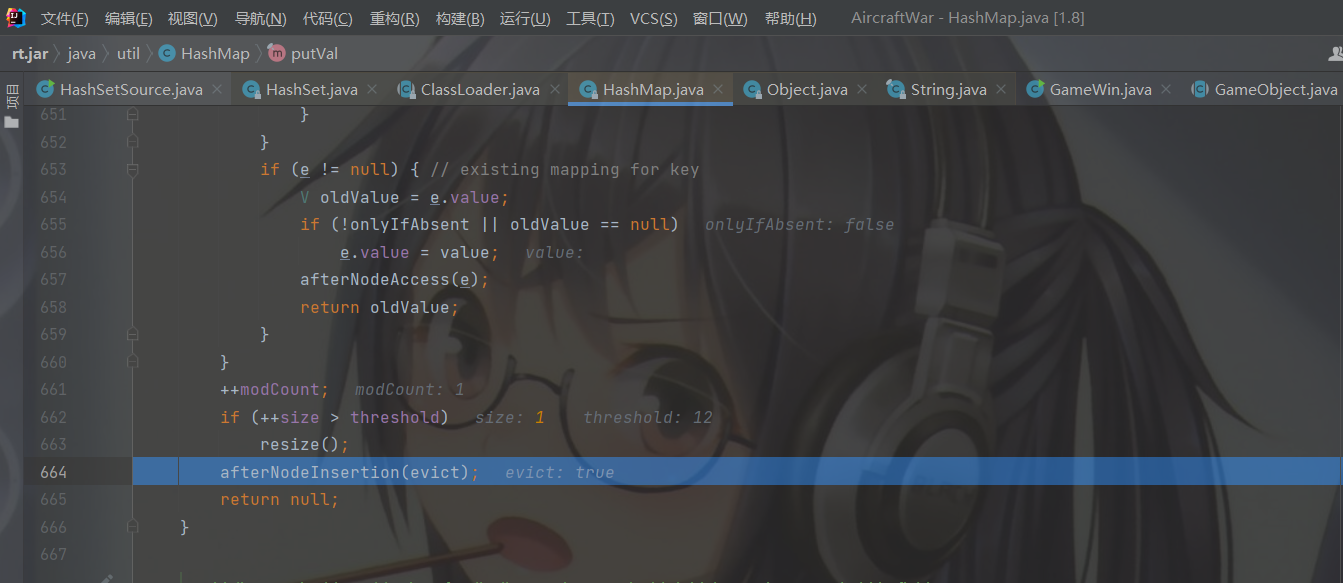This screenshot has width=1343, height=583.
Task: Switch to the HashSetSource.java tab
Action: point(131,89)
